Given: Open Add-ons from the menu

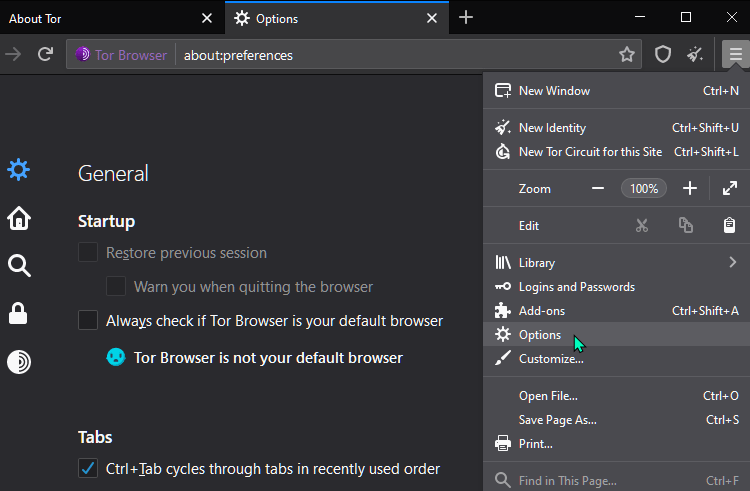Looking at the screenshot, I should (x=617, y=310).
